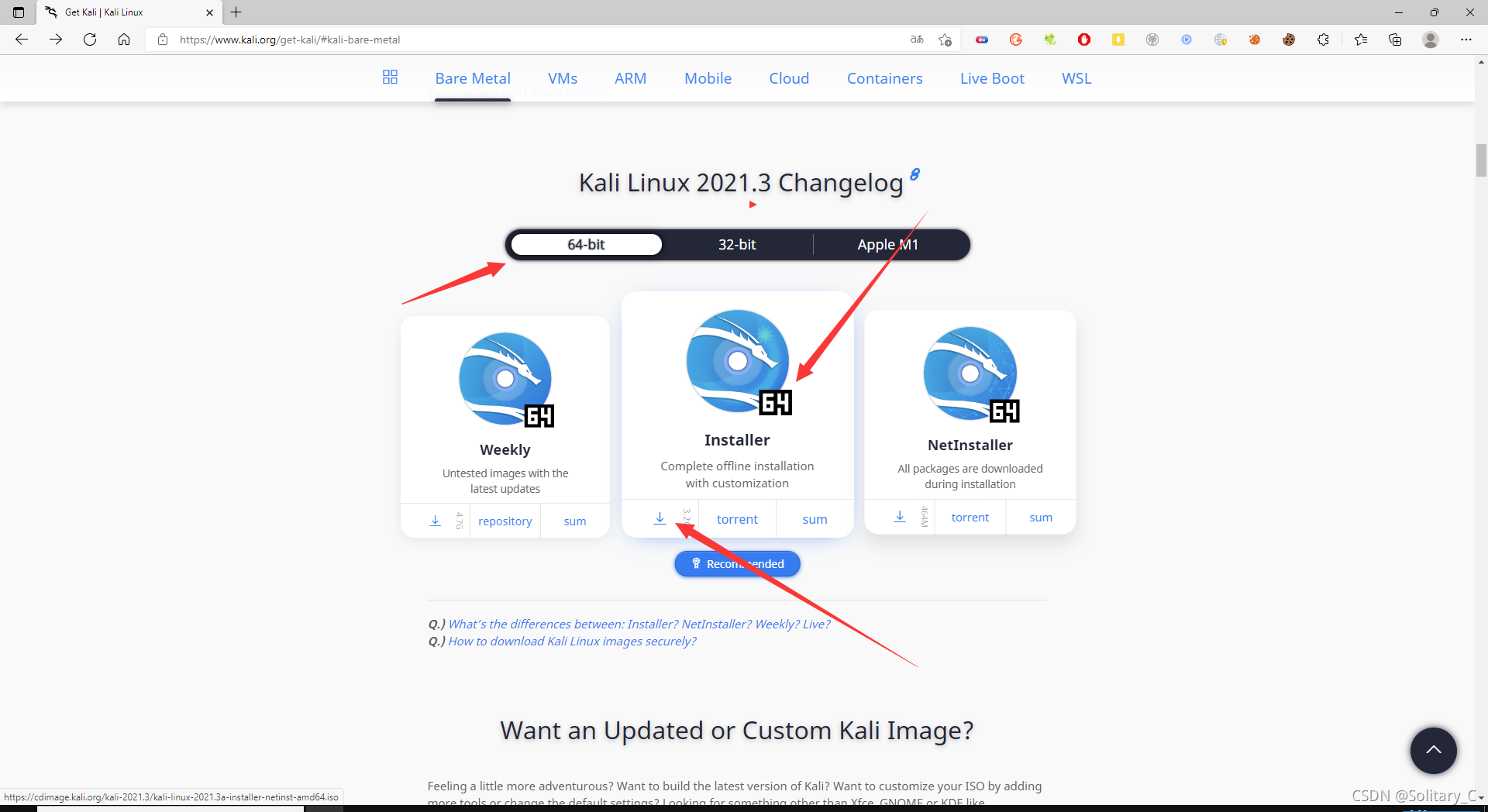Screen dimensions: 1488x812
Task: Add this page to favorites
Action: point(945,40)
